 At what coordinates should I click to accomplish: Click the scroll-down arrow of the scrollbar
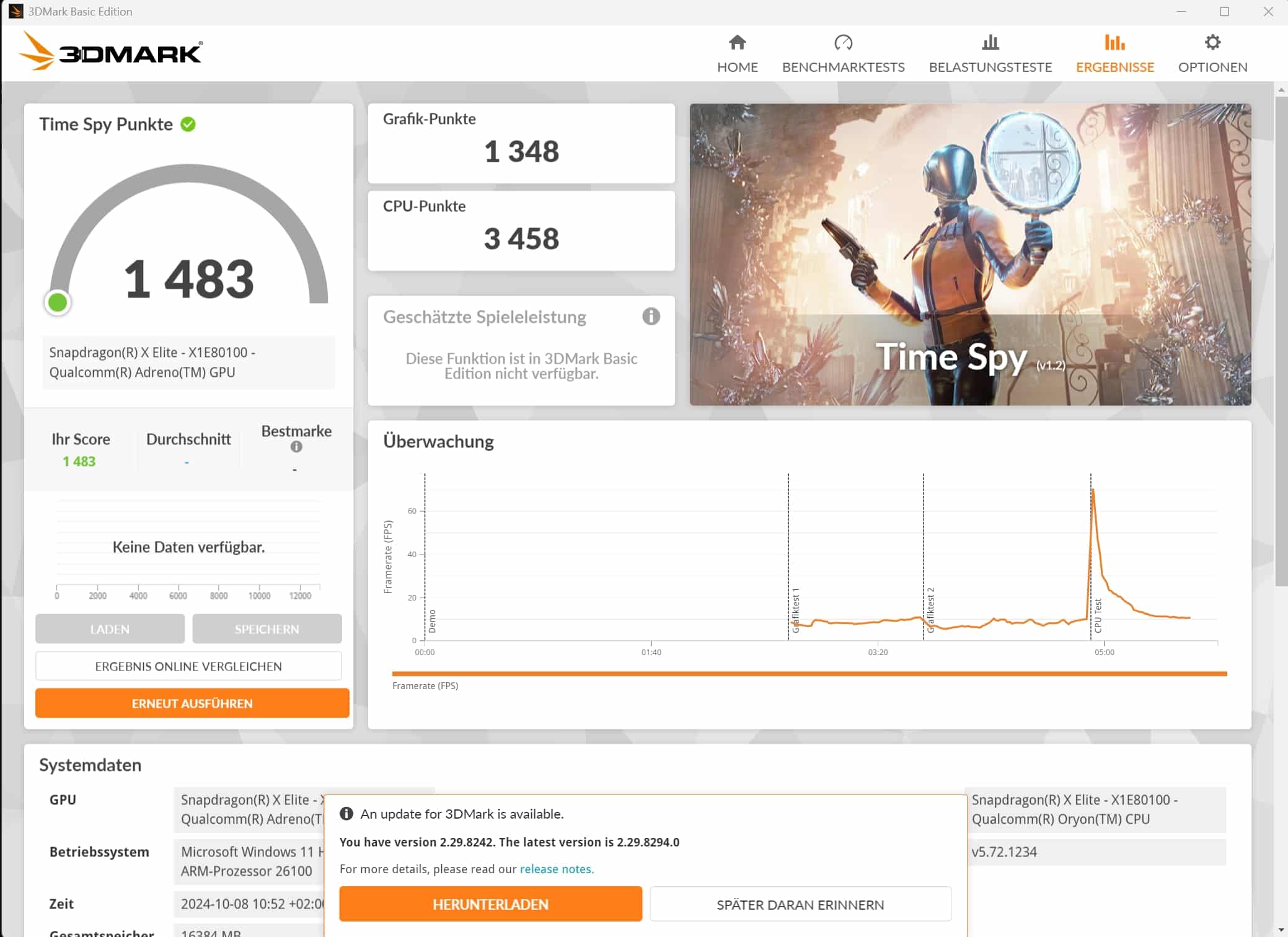[x=1281, y=930]
